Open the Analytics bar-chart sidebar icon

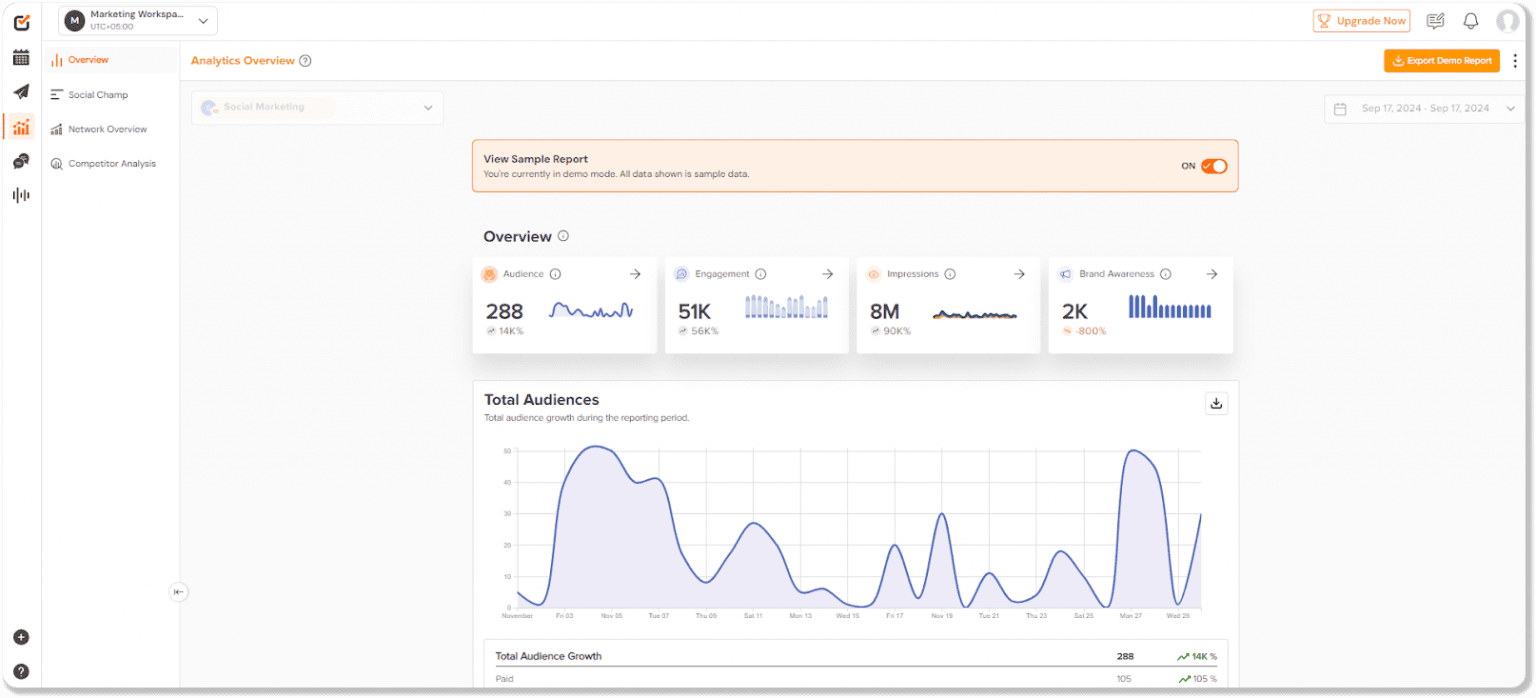pyautogui.click(x=21, y=127)
